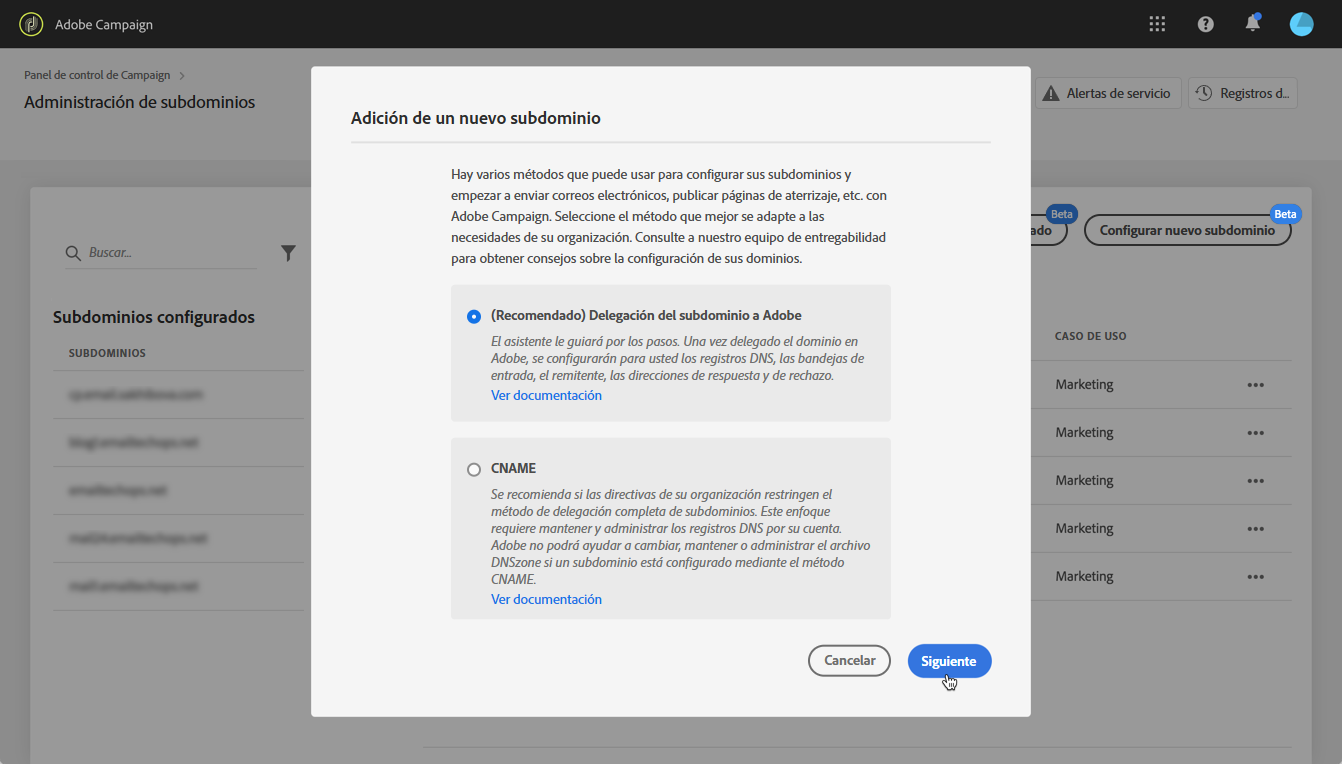Open the subdomain filter funnel
This screenshot has width=1342, height=764.
pyautogui.click(x=288, y=253)
